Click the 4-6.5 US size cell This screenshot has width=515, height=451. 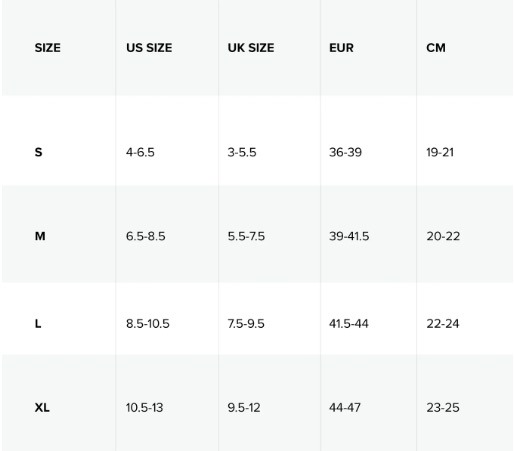coord(140,152)
